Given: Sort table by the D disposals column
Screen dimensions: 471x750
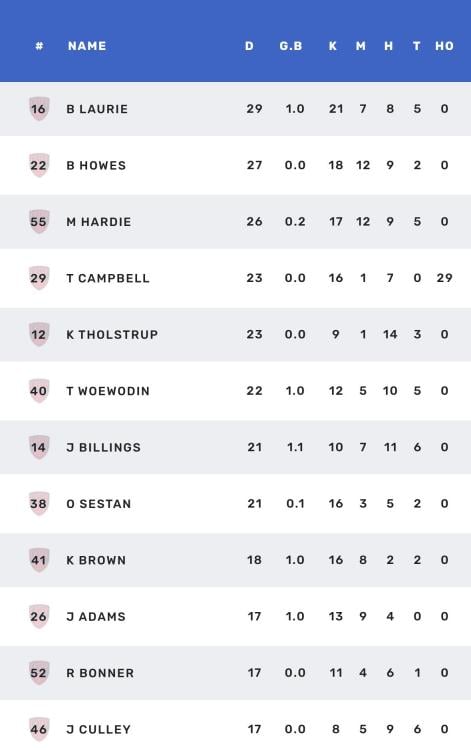Looking at the screenshot, I should (249, 46).
